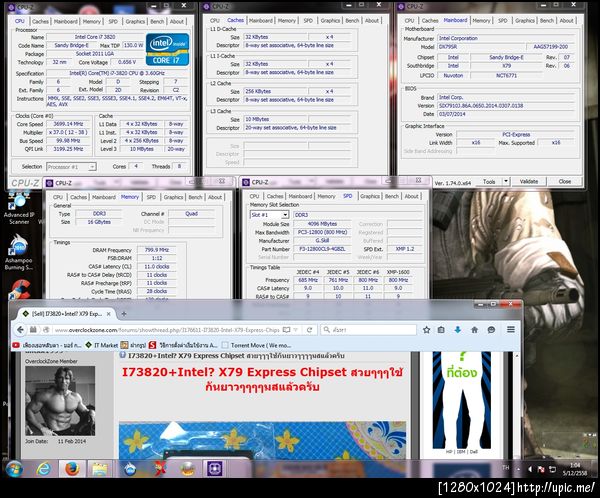Open About tab in Mainboard CPU-Z window

click(x=566, y=21)
